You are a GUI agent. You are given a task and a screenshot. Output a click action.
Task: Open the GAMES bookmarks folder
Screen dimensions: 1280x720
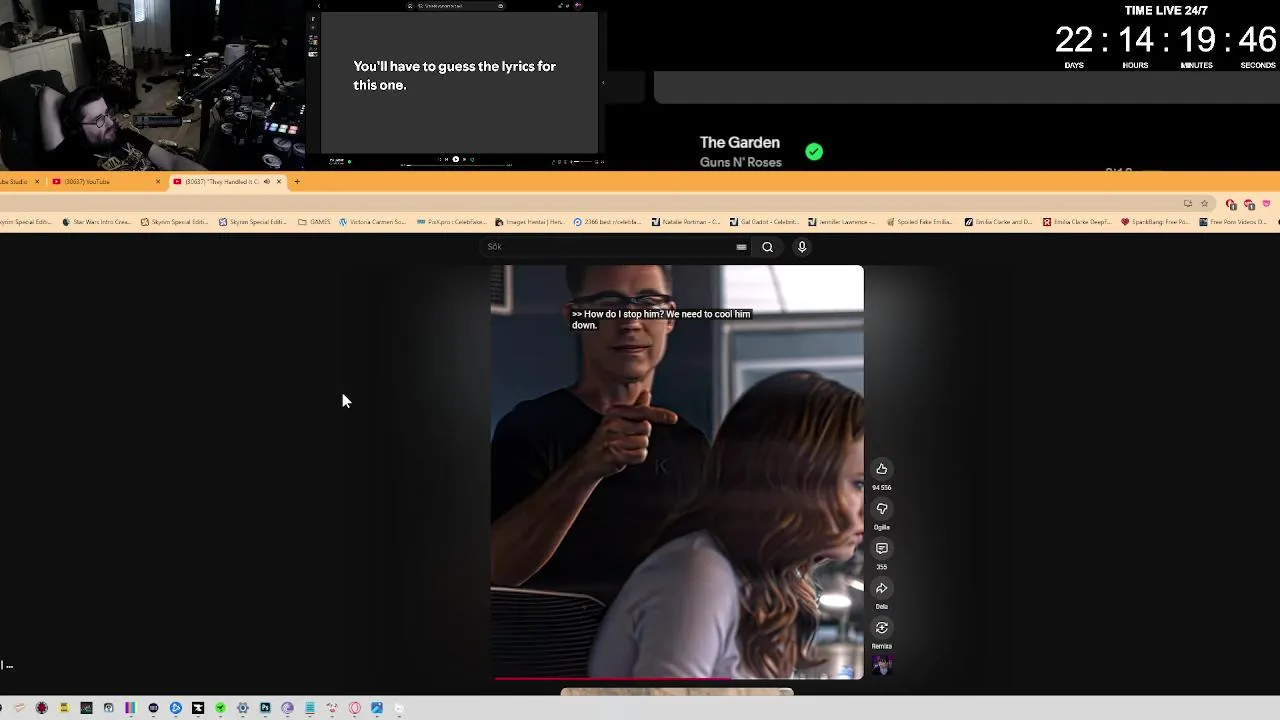(314, 222)
